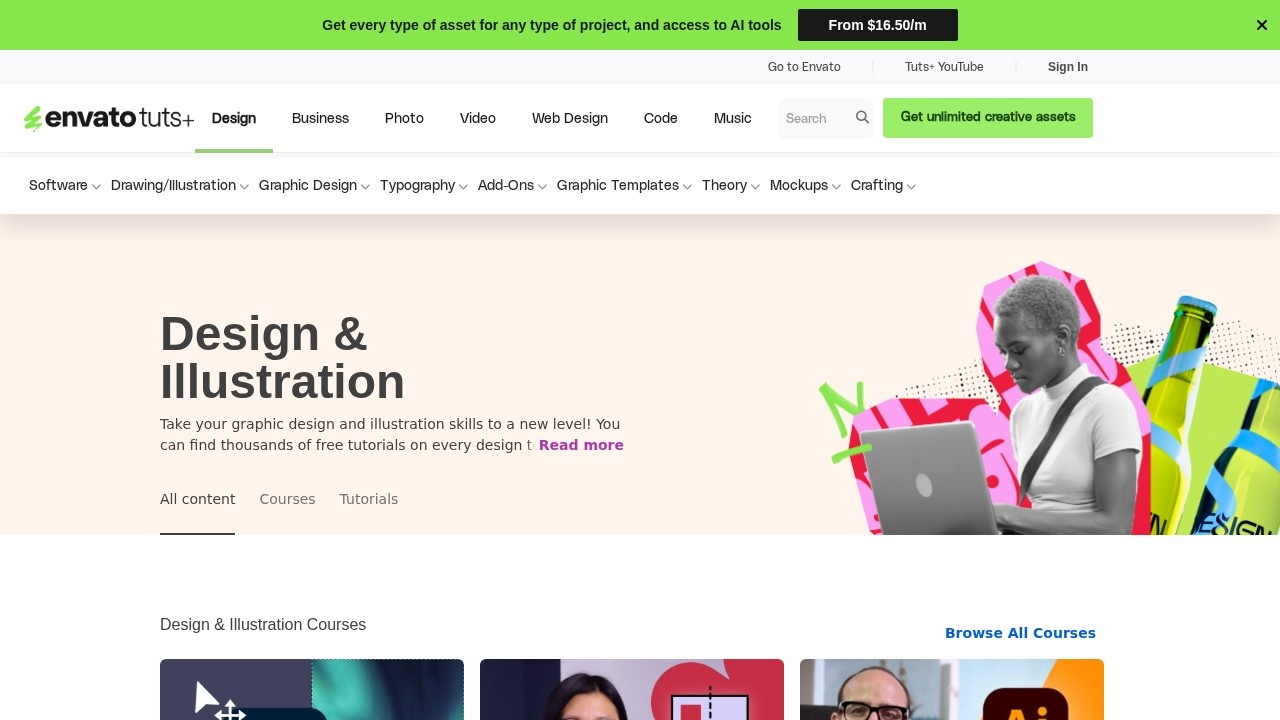Click the From $16.50/m button
The width and height of the screenshot is (1280, 720).
tap(878, 25)
